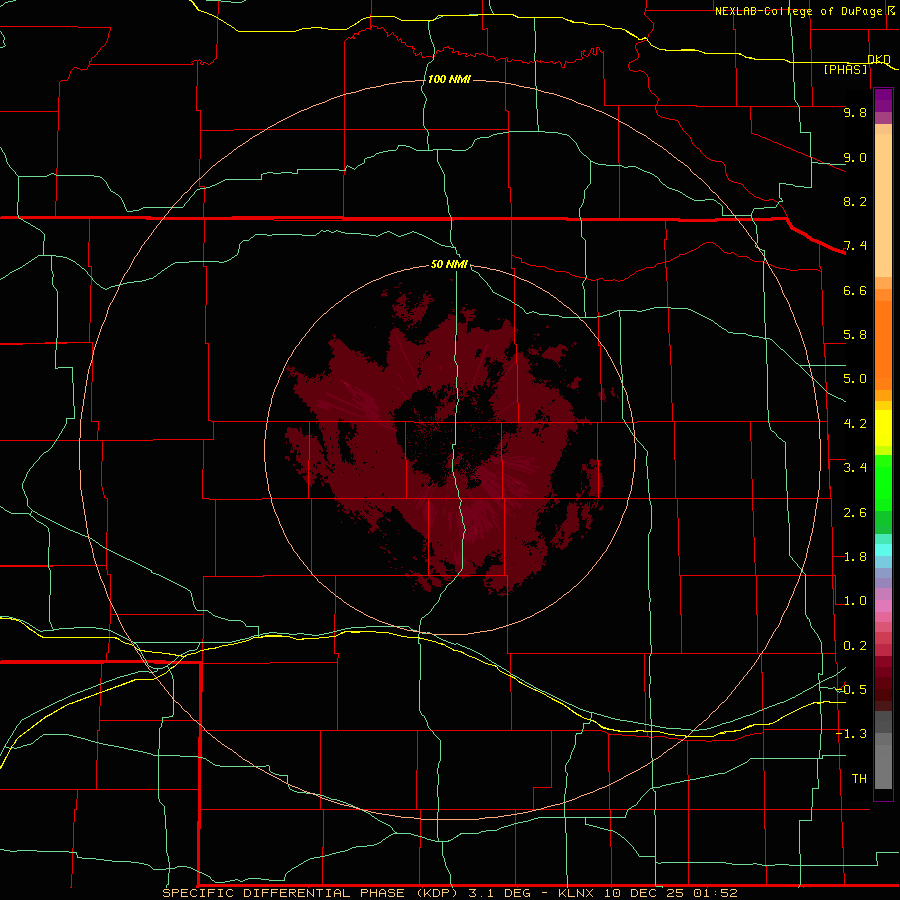900x900 pixels.
Task: Click the 100 NMI range ring label
Action: coord(449,79)
